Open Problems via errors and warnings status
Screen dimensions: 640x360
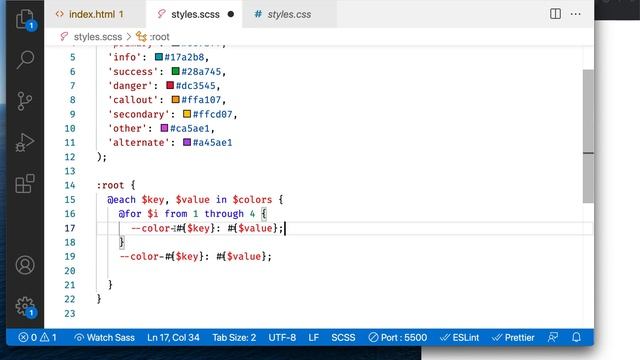pyautogui.click(x=37, y=338)
